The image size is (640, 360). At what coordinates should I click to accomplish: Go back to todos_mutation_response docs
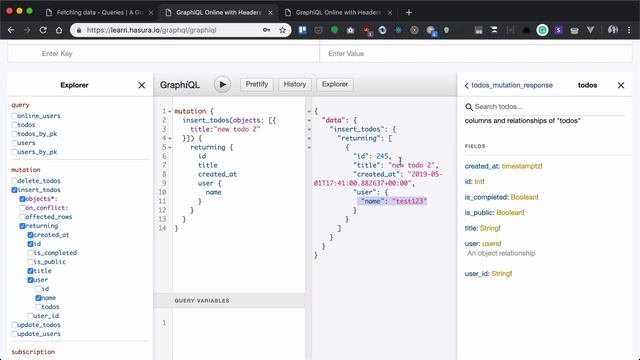[x=509, y=85]
